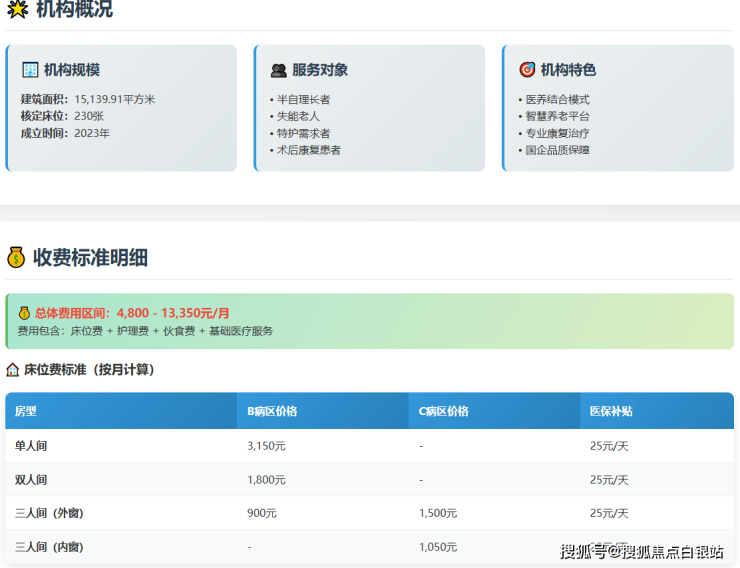The height and width of the screenshot is (568, 740).
Task: Click the target icon next to 机构特色
Action: [527, 70]
